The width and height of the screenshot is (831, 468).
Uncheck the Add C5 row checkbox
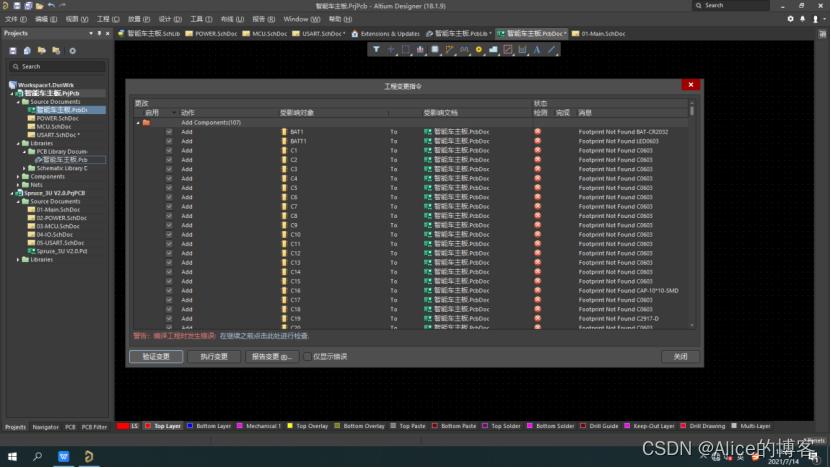pos(169,188)
